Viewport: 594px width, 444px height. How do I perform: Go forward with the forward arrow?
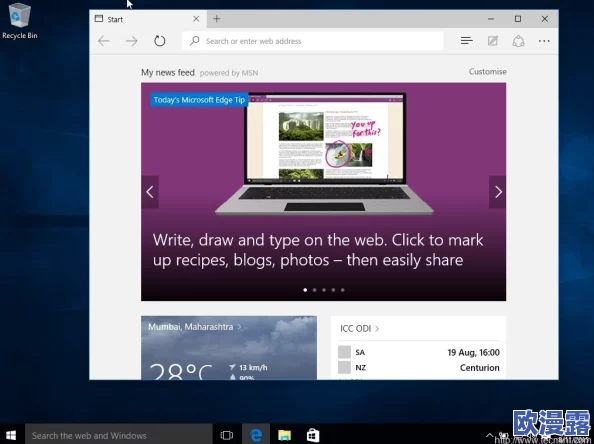click(x=131, y=41)
